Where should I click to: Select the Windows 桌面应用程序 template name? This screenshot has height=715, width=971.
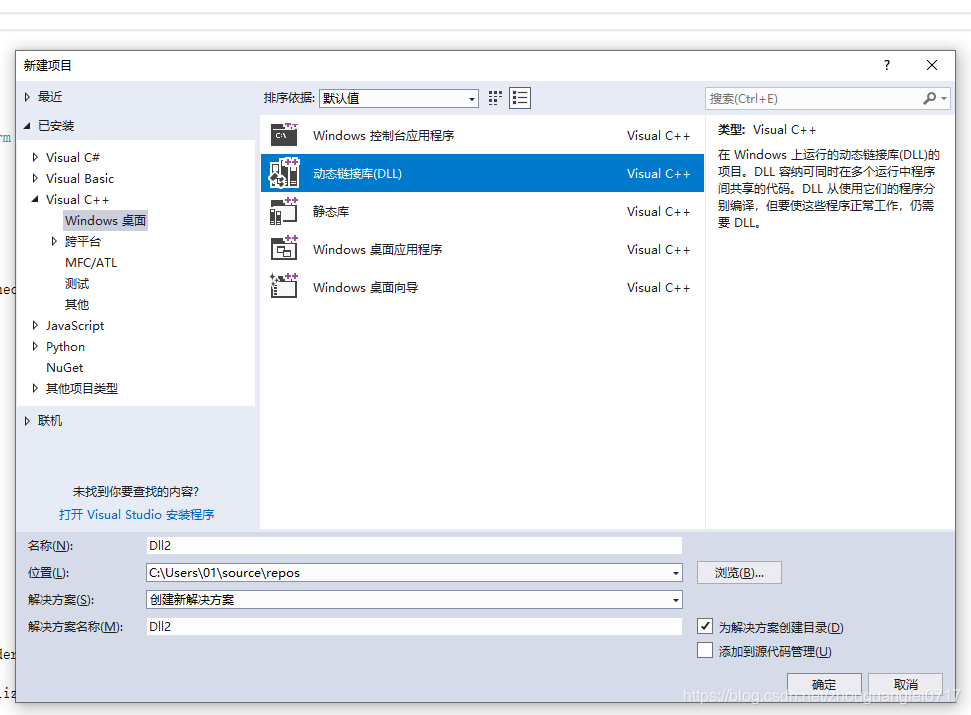pos(377,249)
